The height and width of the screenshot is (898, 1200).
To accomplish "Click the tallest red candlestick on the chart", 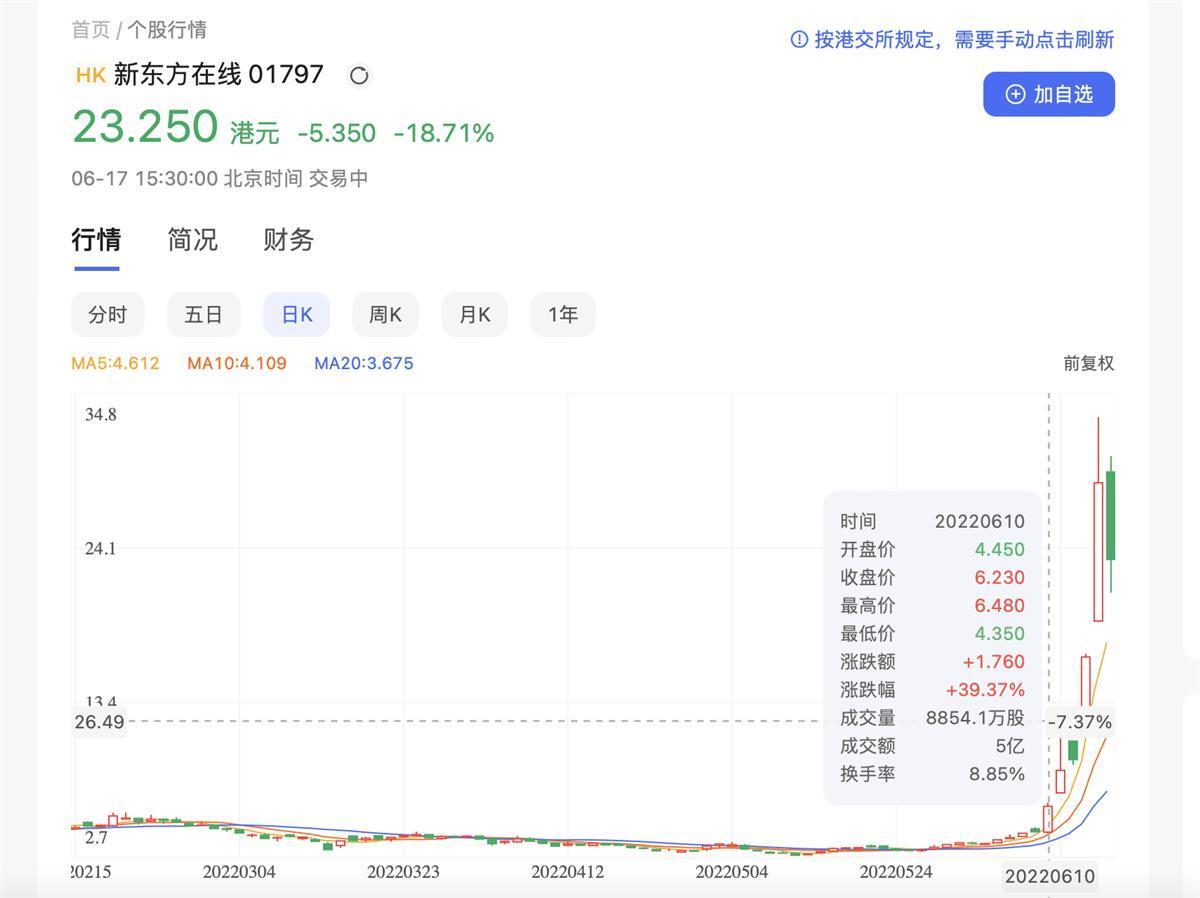I will (x=1098, y=550).
